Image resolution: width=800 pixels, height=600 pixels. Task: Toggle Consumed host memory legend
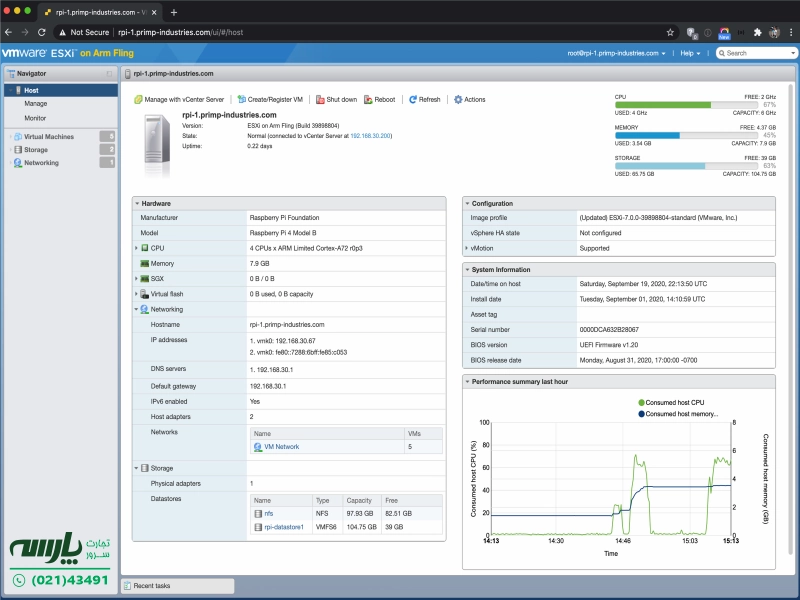point(678,414)
